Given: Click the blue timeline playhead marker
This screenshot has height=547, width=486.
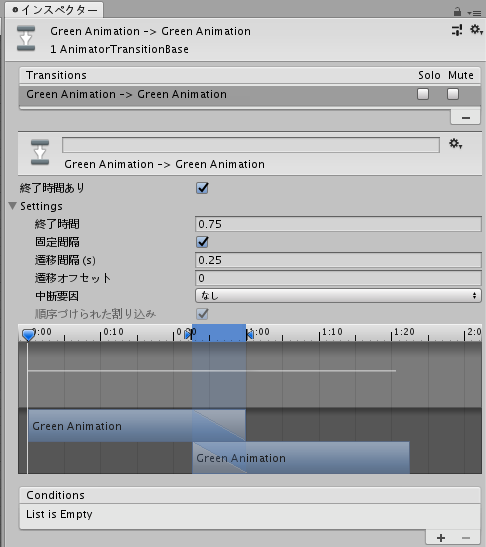Looking at the screenshot, I should [x=28, y=335].
